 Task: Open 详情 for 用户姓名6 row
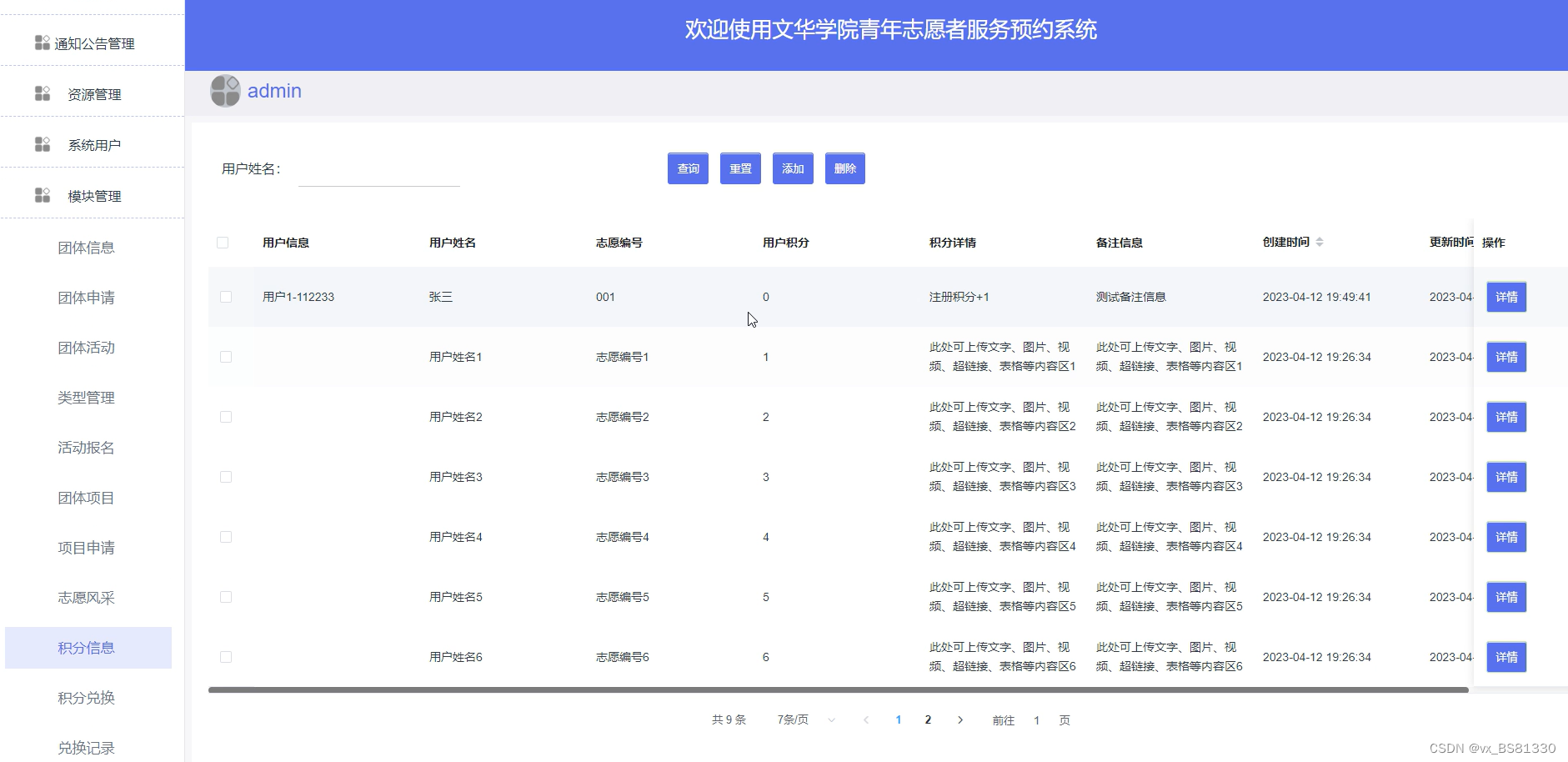point(1506,657)
